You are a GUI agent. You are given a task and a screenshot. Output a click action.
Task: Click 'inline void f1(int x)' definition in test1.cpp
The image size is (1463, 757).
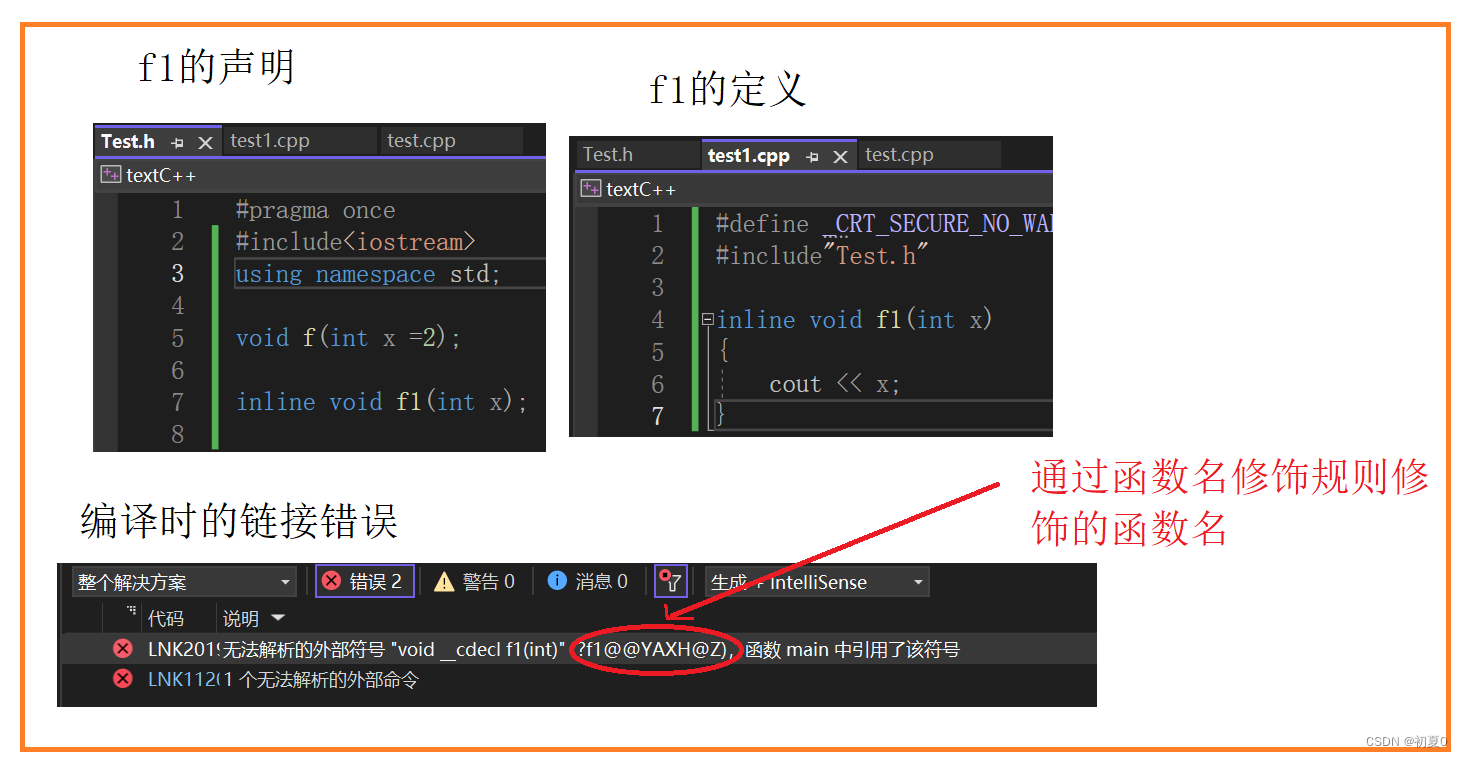[854, 320]
